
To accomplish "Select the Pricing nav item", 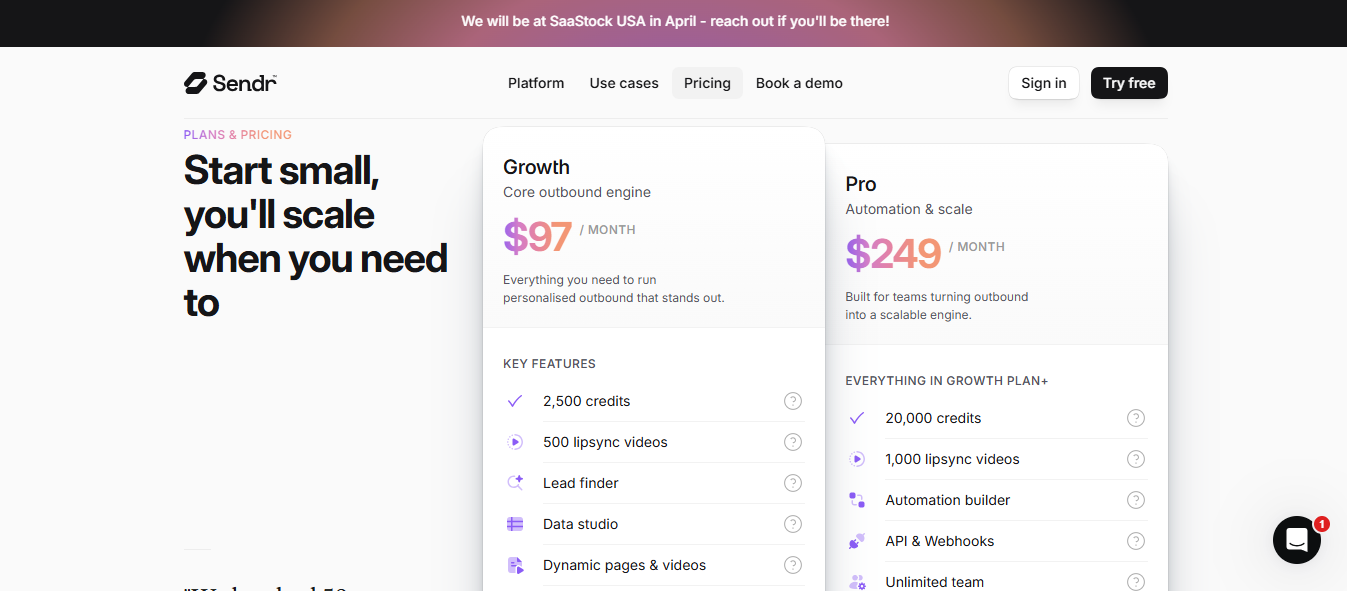I will [x=707, y=83].
